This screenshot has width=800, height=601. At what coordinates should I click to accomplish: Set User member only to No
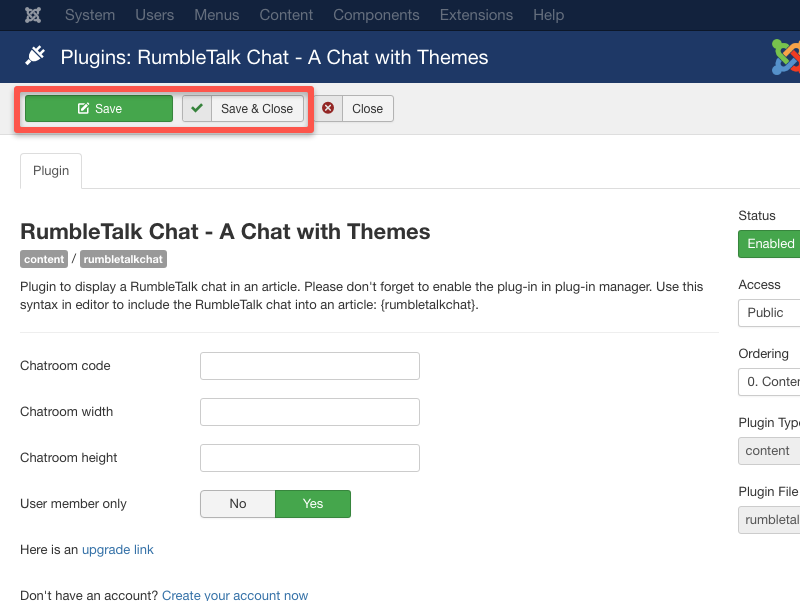point(237,504)
